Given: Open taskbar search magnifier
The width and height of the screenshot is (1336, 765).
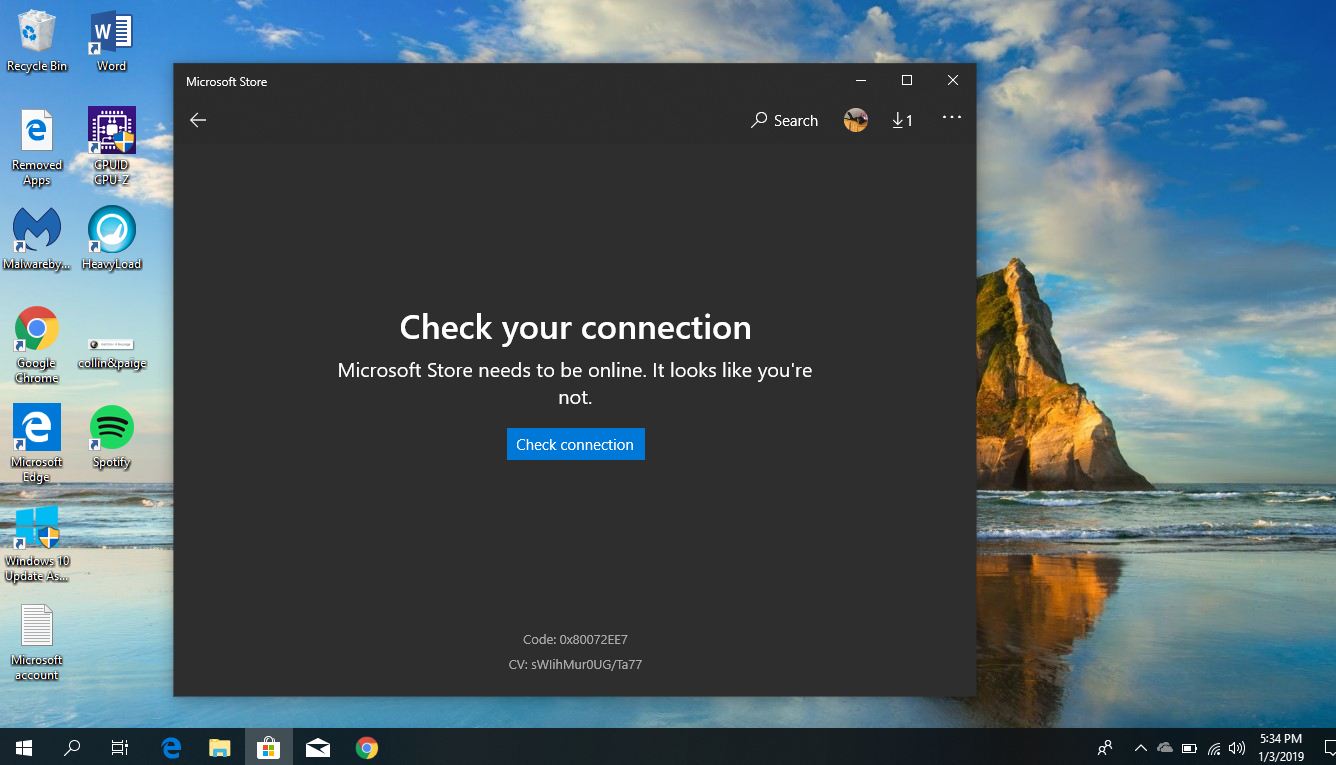Looking at the screenshot, I should (x=72, y=747).
